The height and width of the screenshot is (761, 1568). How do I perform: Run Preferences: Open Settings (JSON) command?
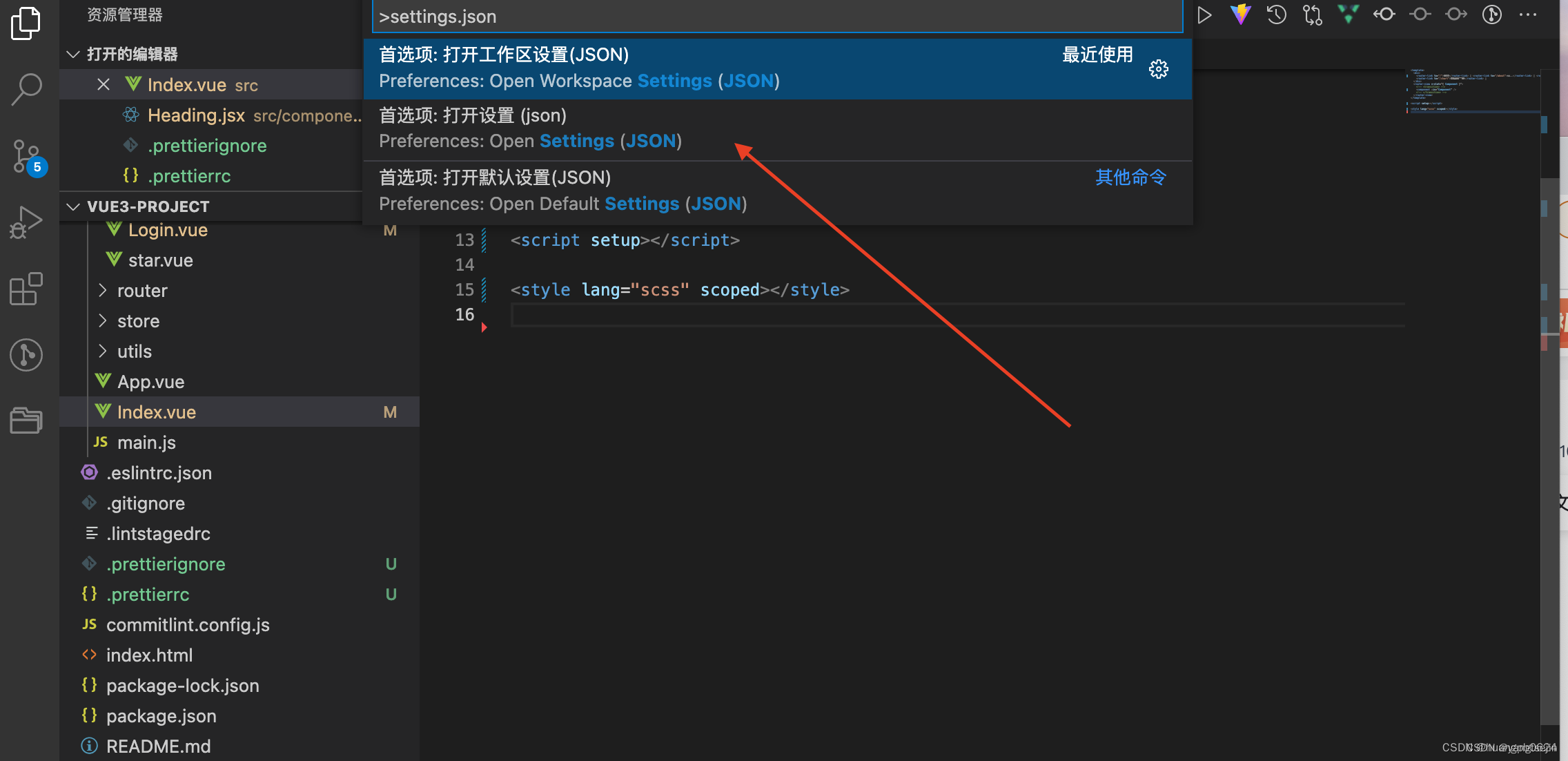click(778, 129)
